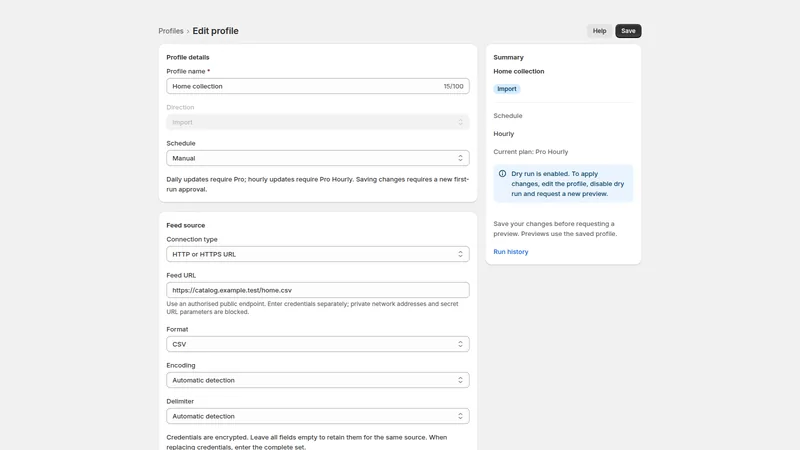The width and height of the screenshot is (800, 450).
Task: Click the Home collection summary heading
Action: [x=518, y=71]
